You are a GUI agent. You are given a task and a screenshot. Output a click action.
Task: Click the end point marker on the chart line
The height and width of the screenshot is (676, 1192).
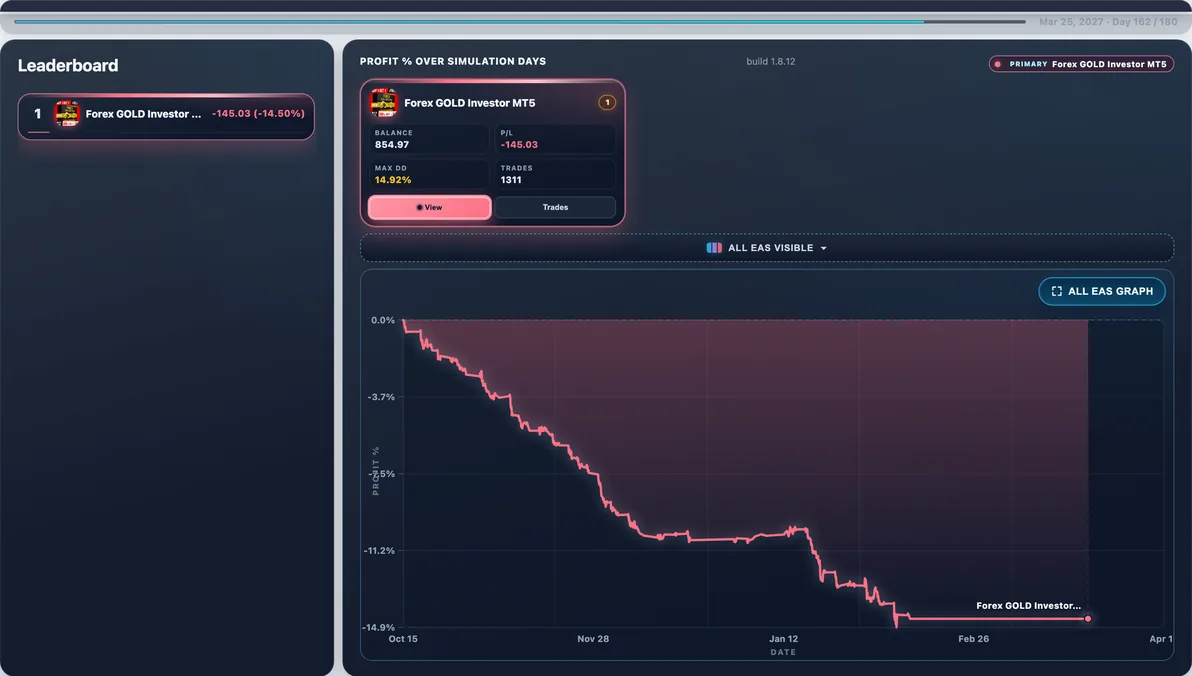[1088, 619]
